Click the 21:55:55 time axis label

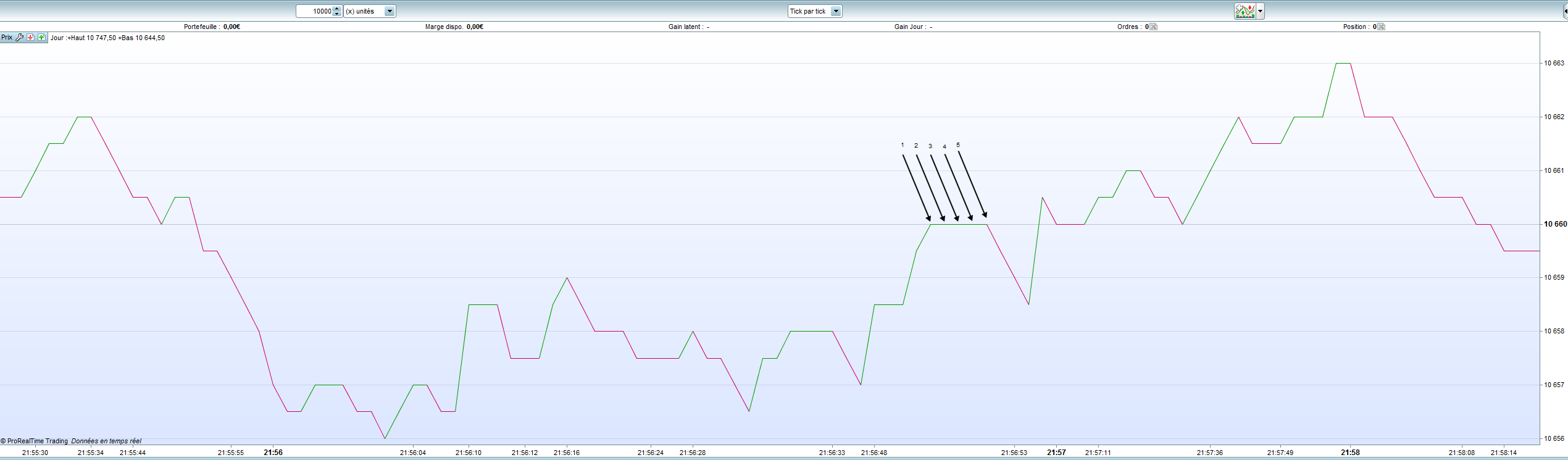[x=231, y=453]
